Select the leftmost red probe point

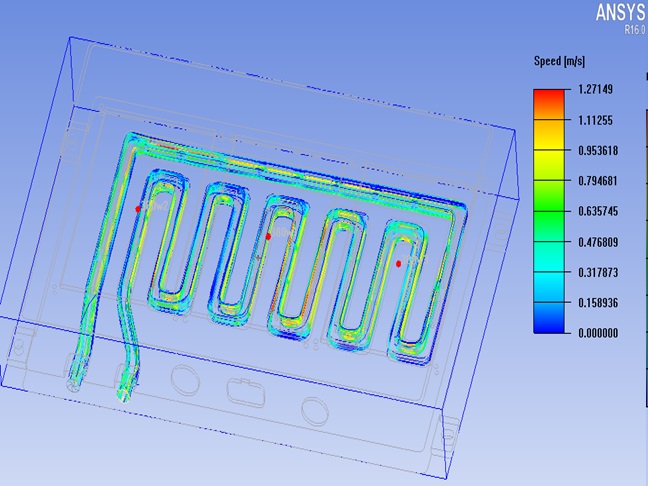pyautogui.click(x=139, y=208)
